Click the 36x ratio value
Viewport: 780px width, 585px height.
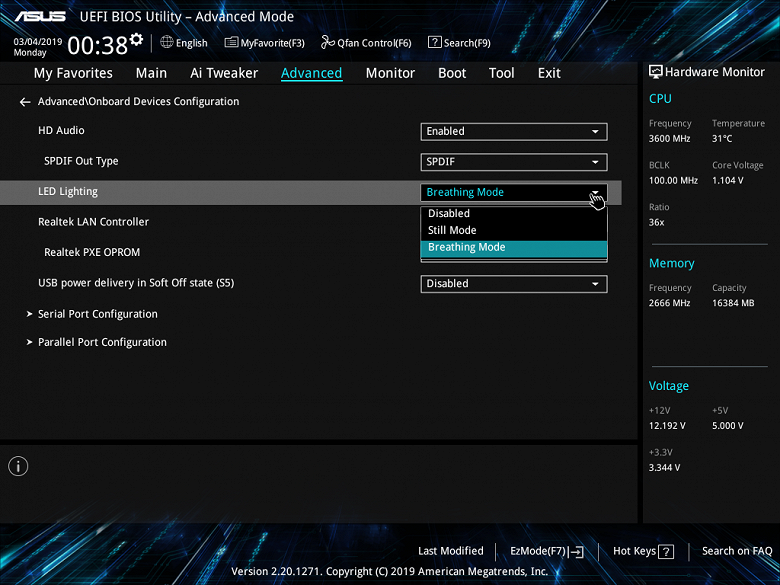[x=657, y=222]
